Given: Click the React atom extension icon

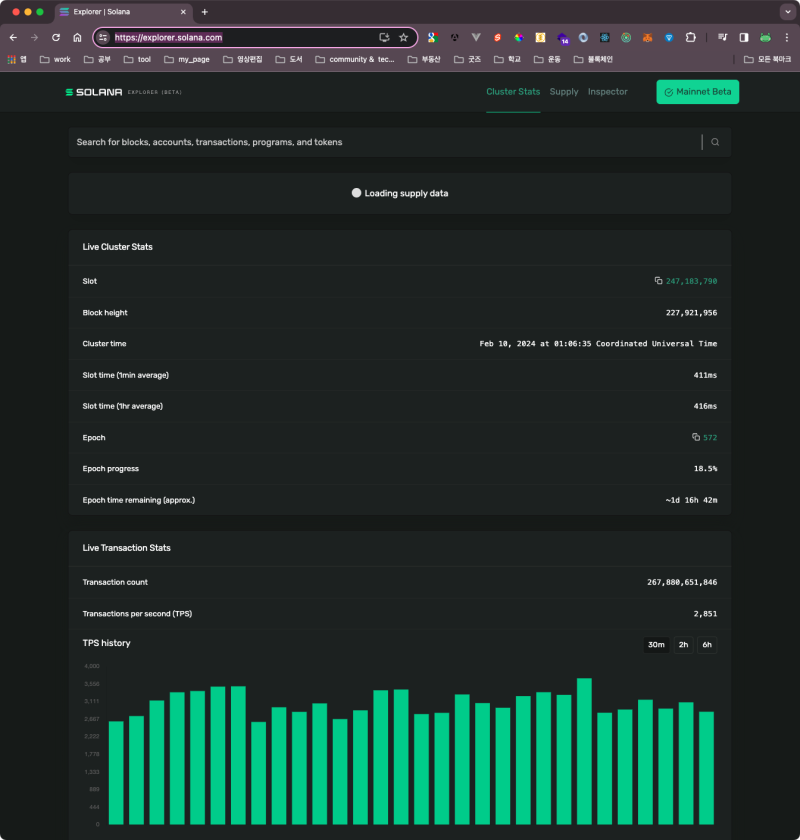Looking at the screenshot, I should pyautogui.click(x=604, y=38).
